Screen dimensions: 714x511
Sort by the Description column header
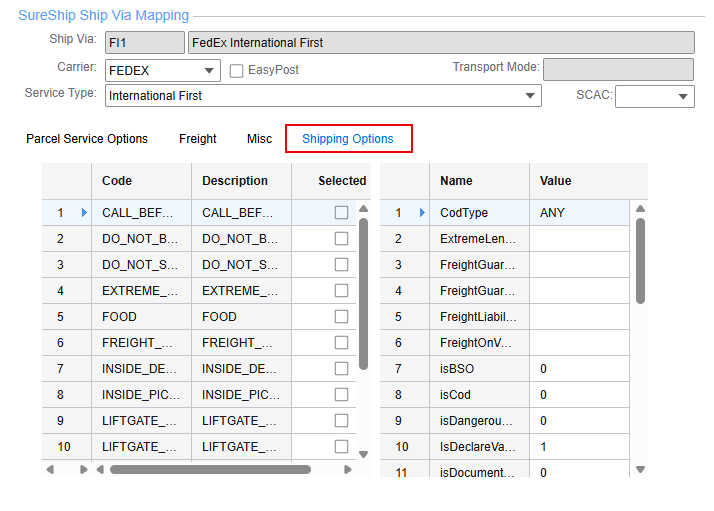point(235,181)
